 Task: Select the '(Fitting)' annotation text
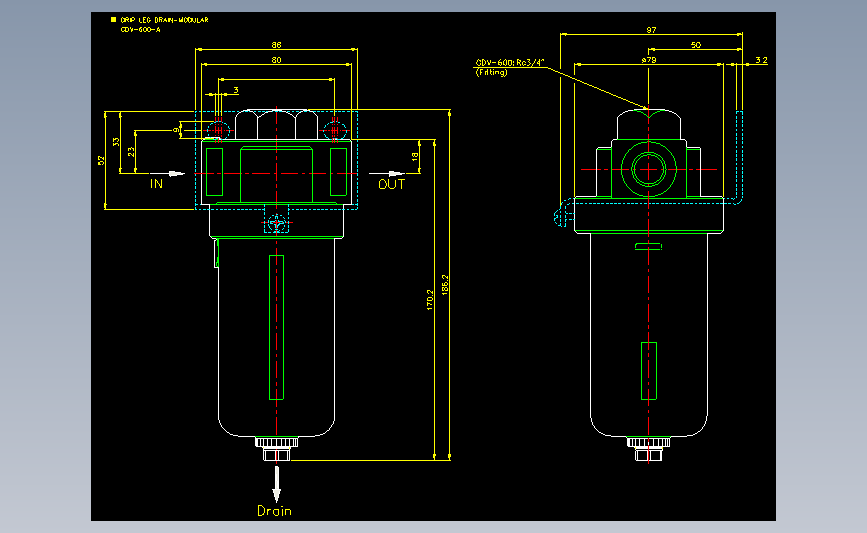pyautogui.click(x=492, y=72)
